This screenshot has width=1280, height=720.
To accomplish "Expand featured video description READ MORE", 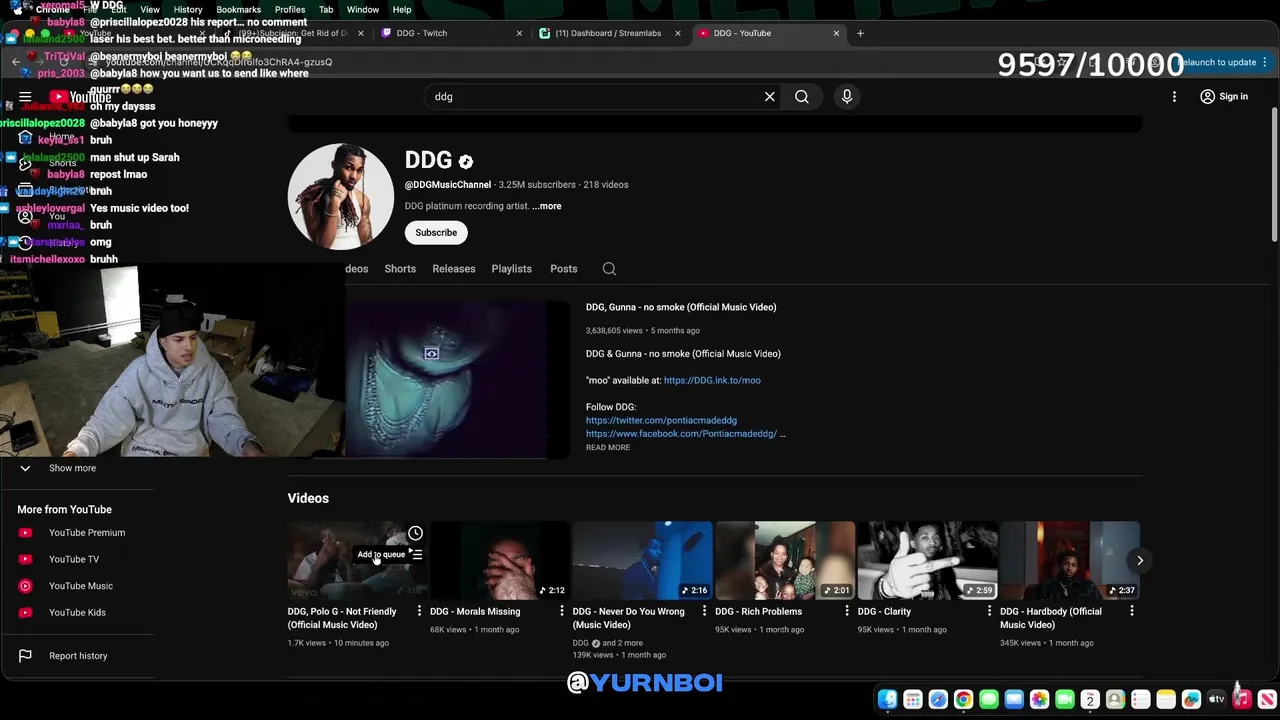I will [608, 447].
